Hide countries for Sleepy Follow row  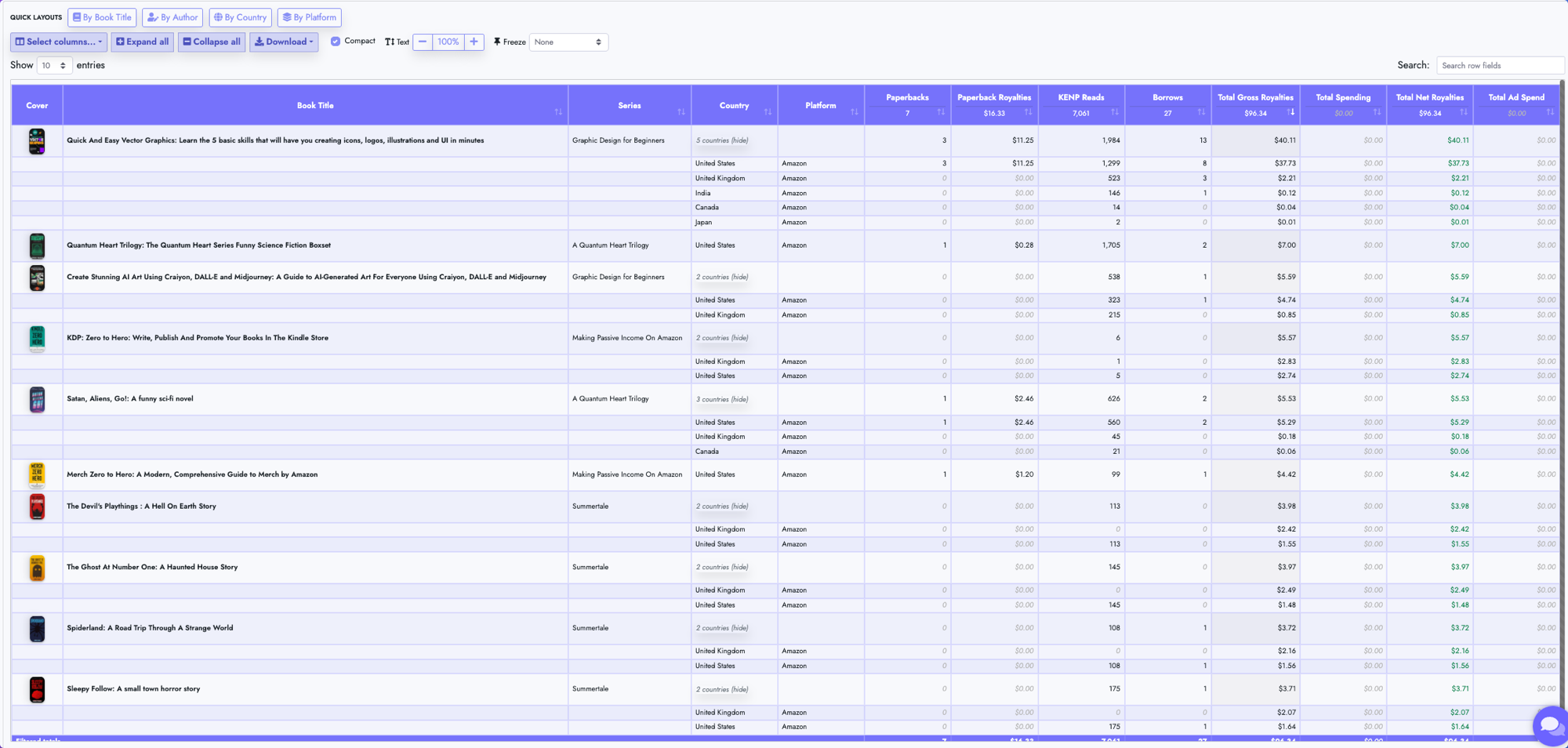click(722, 689)
